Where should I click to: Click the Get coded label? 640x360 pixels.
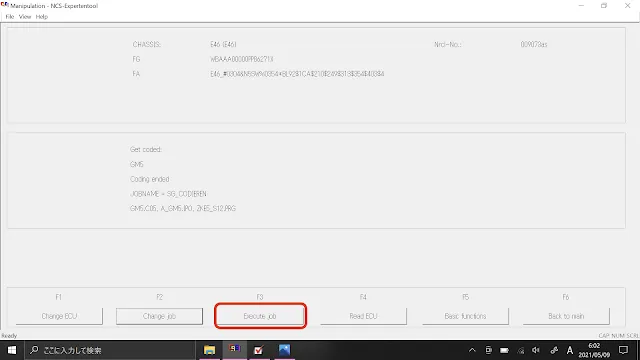146,150
